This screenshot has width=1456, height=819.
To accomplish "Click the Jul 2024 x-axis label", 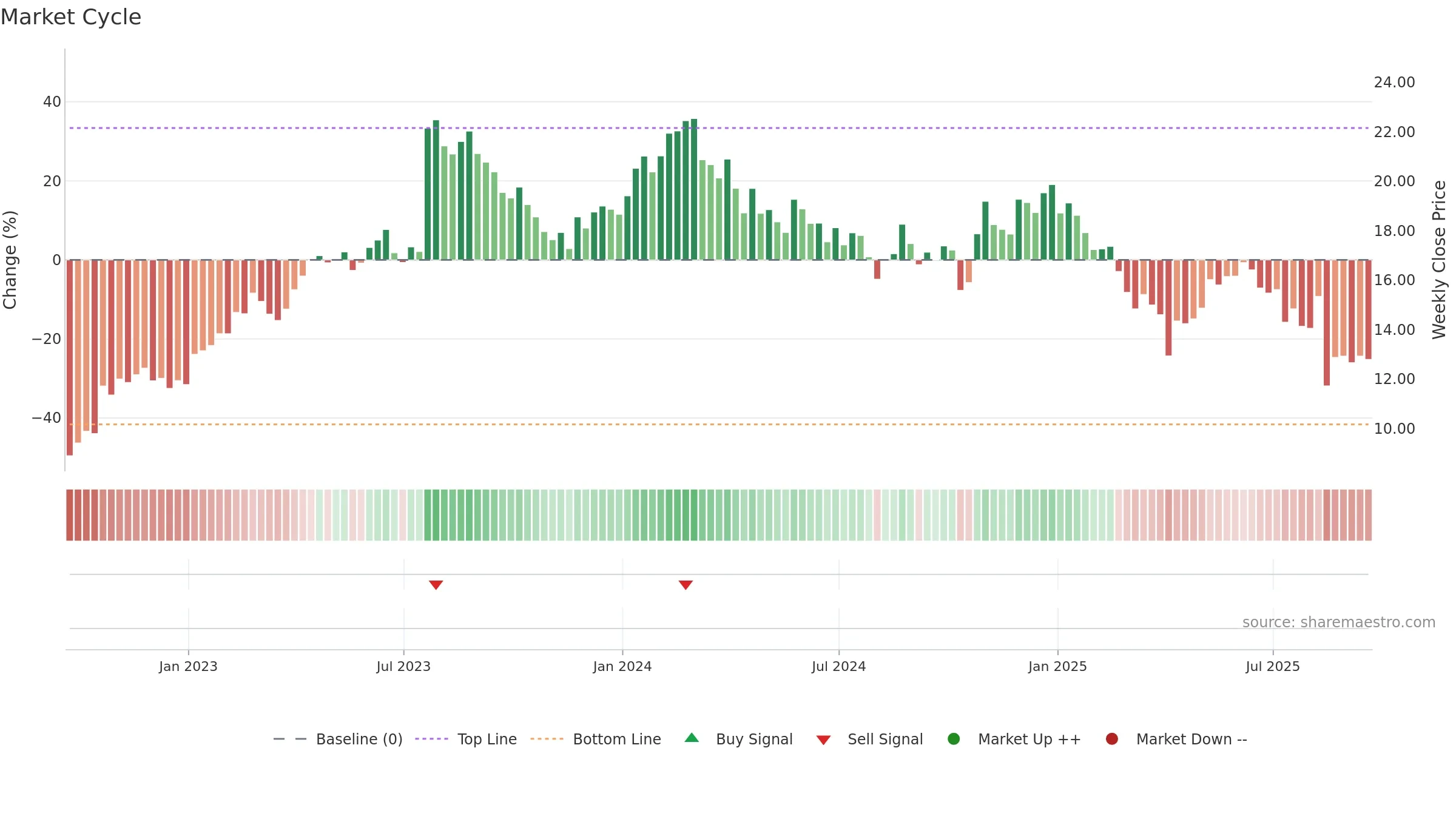I will tap(839, 666).
